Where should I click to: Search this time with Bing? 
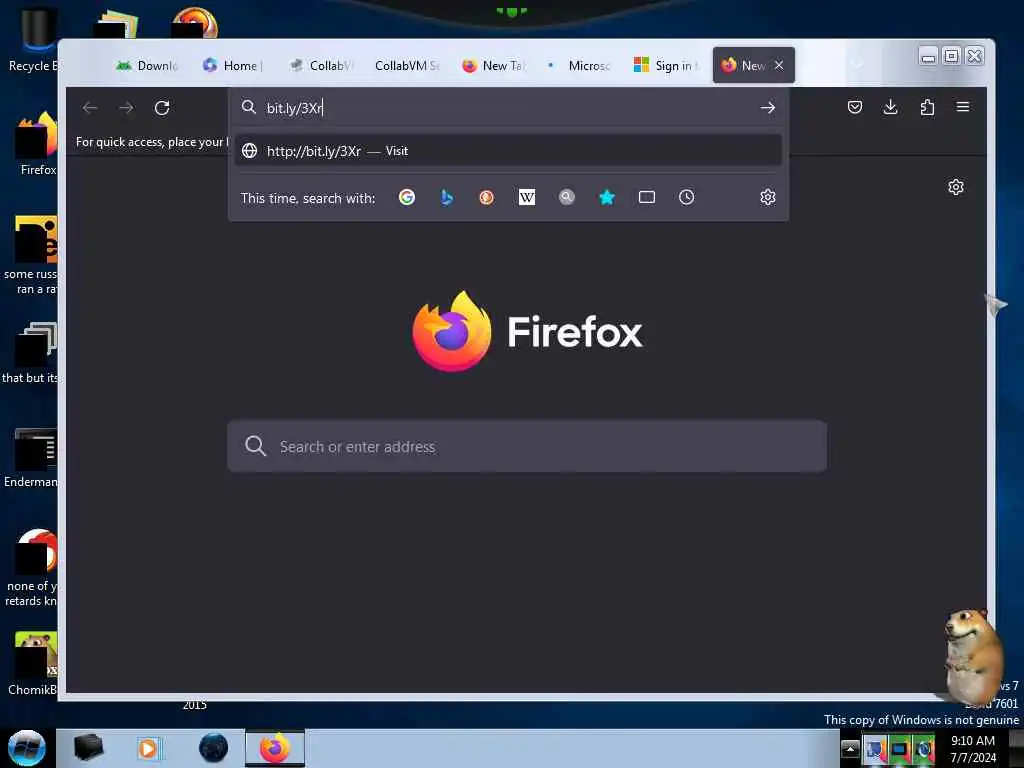[x=447, y=197]
